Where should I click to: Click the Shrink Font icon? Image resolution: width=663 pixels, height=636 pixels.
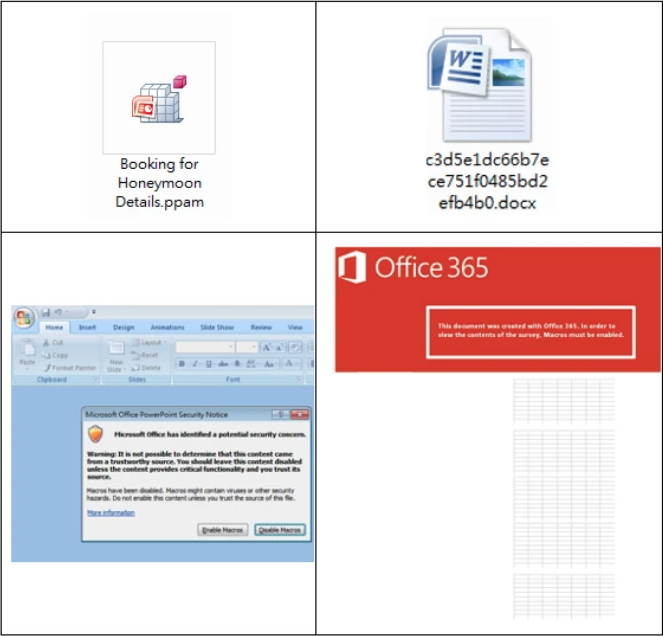coord(279,348)
